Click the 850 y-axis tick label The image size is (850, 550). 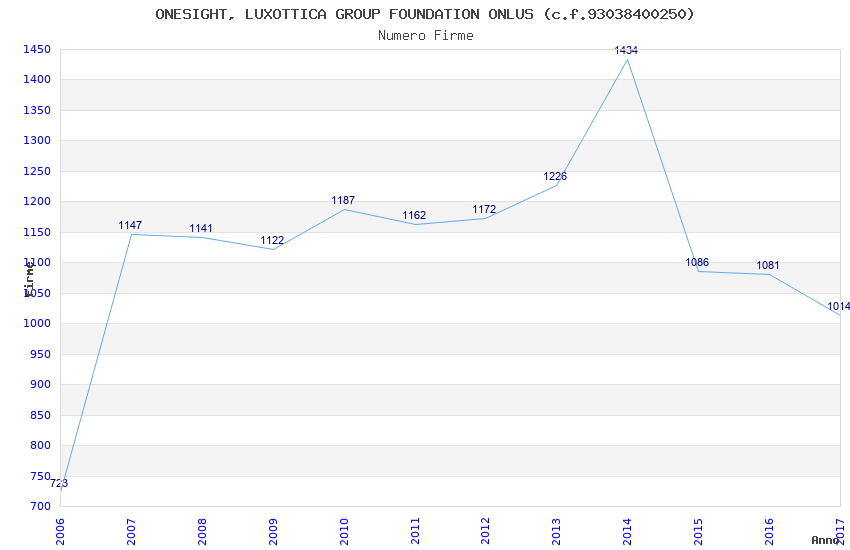pyautogui.click(x=40, y=415)
